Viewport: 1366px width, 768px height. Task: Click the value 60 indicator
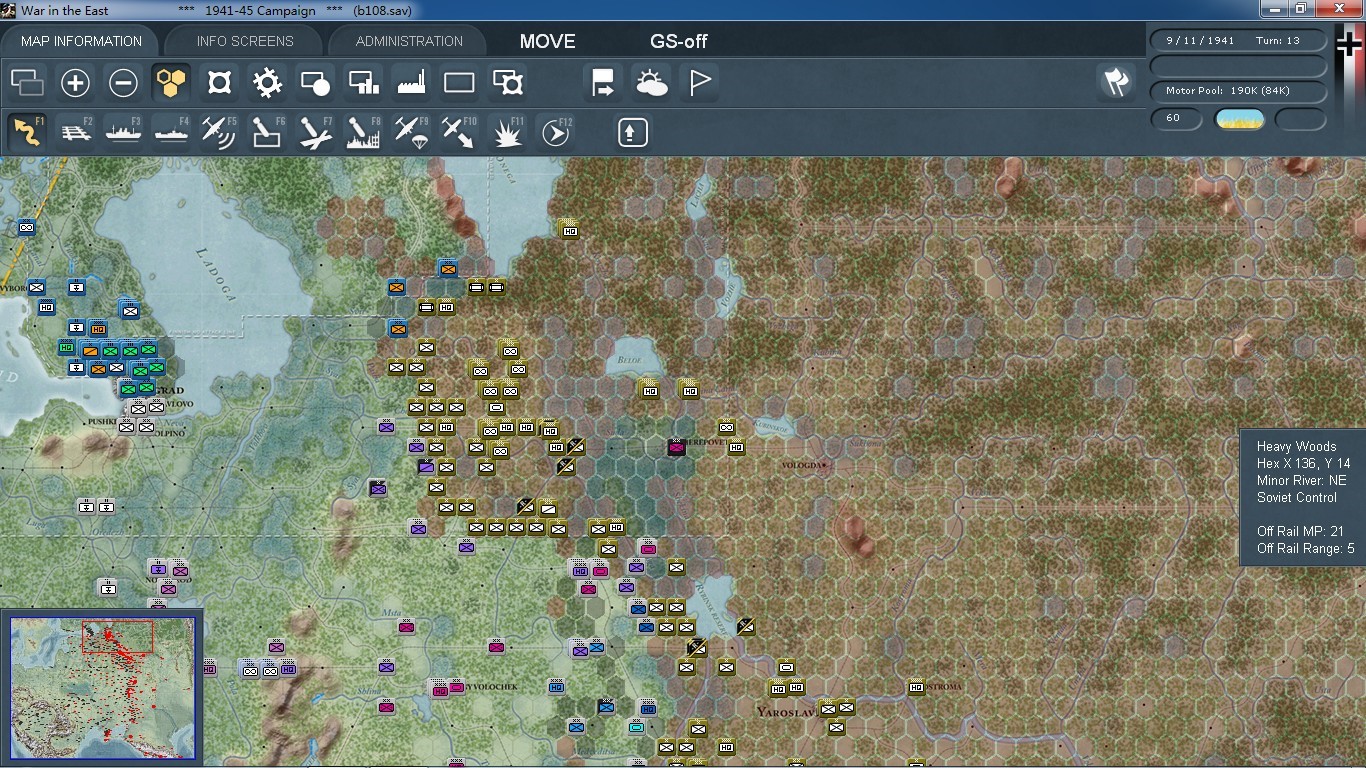pos(1176,118)
